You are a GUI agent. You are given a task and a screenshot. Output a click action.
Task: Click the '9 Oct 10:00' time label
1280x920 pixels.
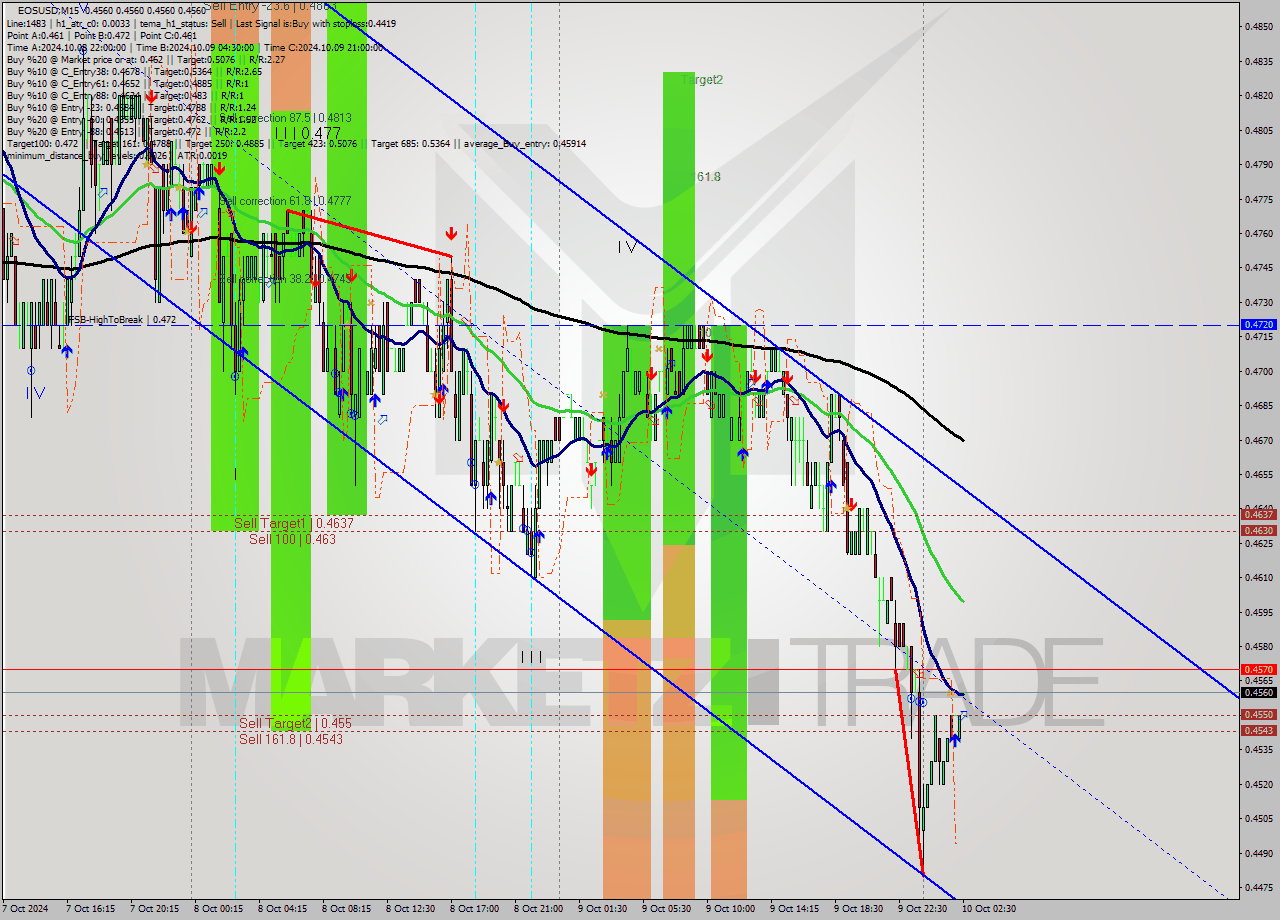730,909
